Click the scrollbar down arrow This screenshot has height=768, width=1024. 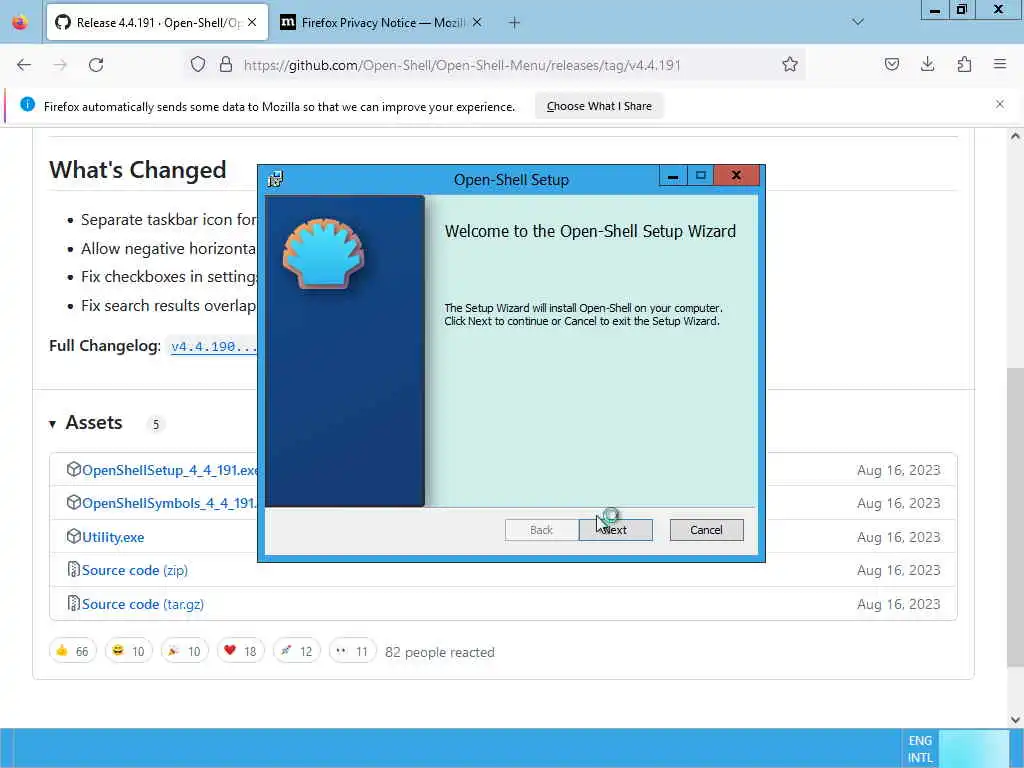[1014, 720]
